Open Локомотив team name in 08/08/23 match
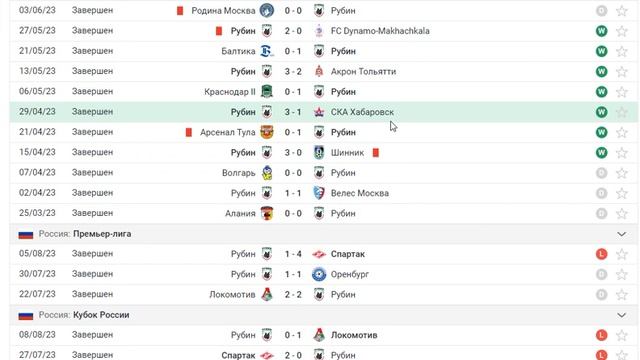This screenshot has height=360, width=640. tap(354, 335)
